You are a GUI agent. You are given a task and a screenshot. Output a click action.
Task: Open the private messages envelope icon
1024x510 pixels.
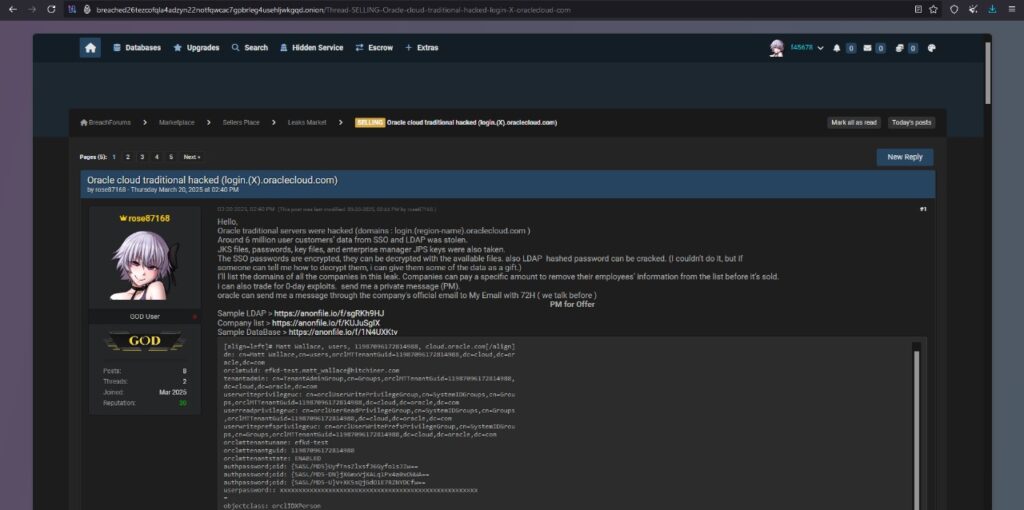click(867, 48)
